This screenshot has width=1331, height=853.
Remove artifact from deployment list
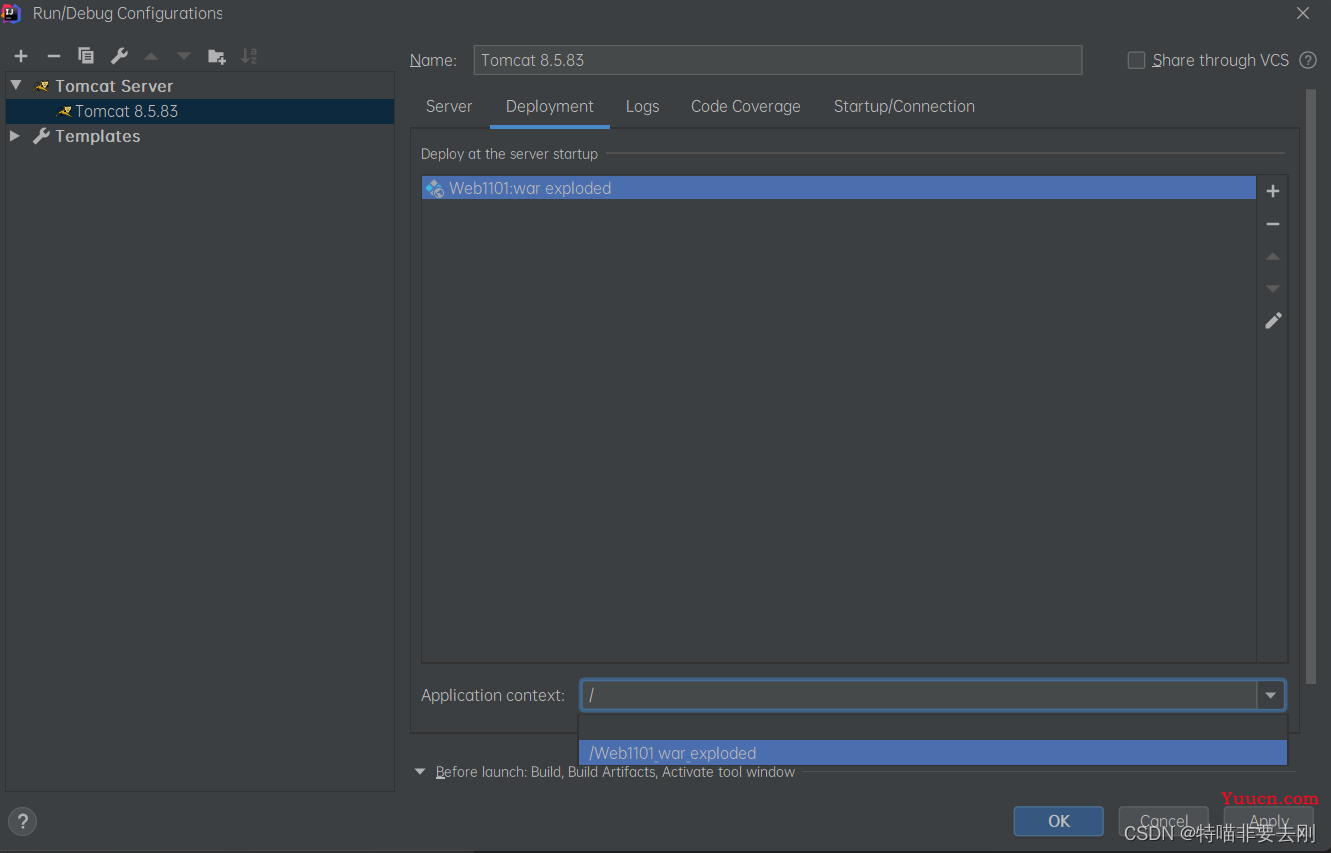[x=1273, y=224]
